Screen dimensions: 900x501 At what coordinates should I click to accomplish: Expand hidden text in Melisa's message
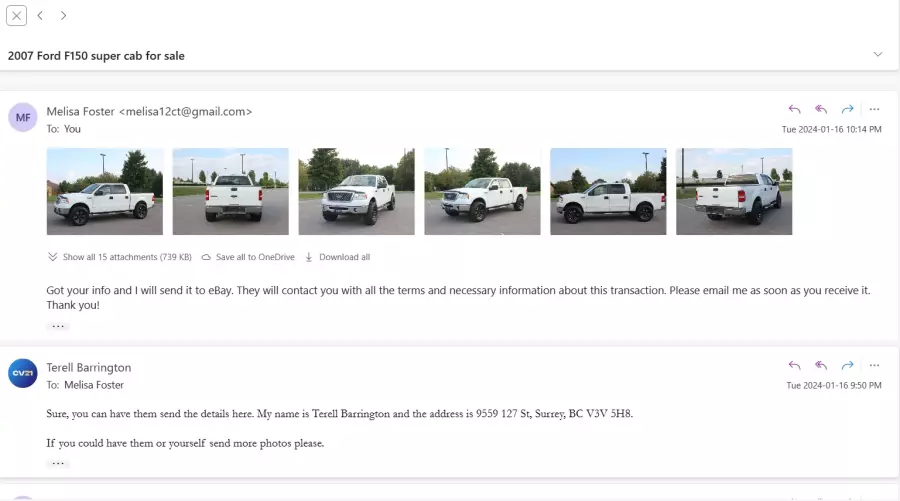(x=58, y=326)
